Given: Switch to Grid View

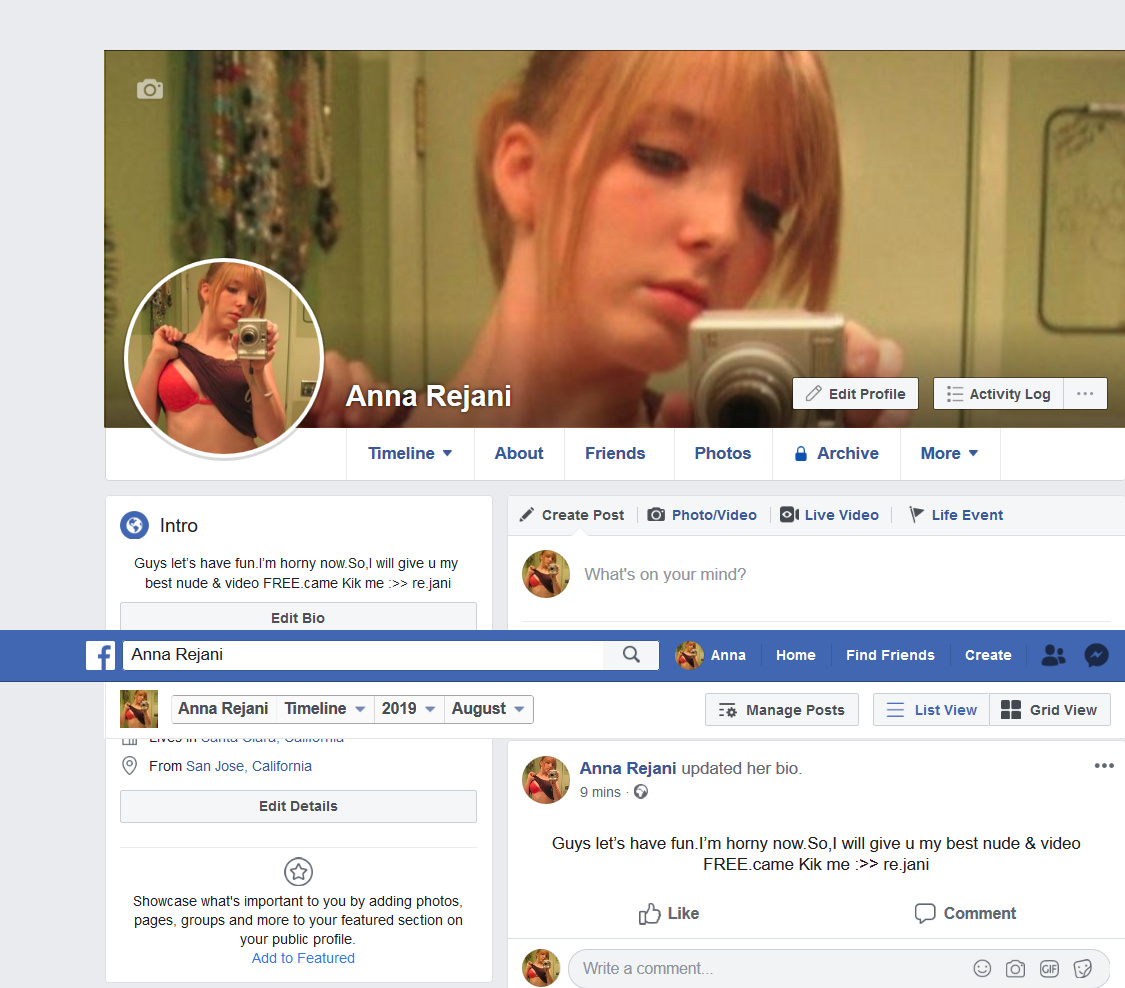Looking at the screenshot, I should click(1050, 710).
